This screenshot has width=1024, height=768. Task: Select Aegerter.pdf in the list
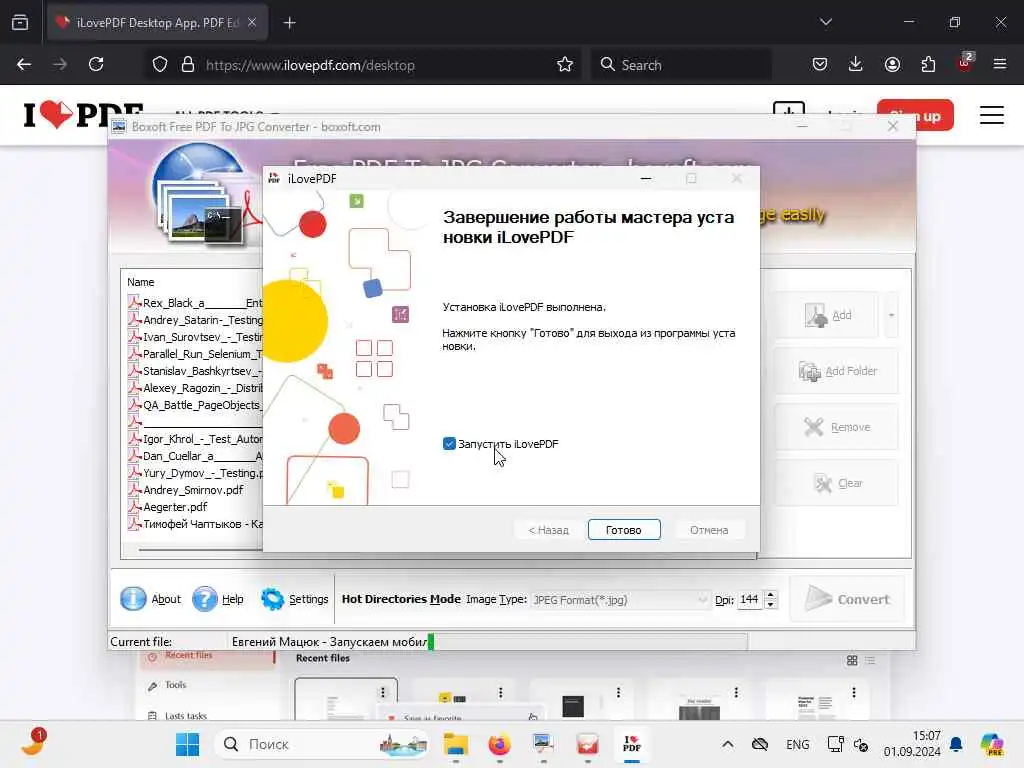(168, 507)
